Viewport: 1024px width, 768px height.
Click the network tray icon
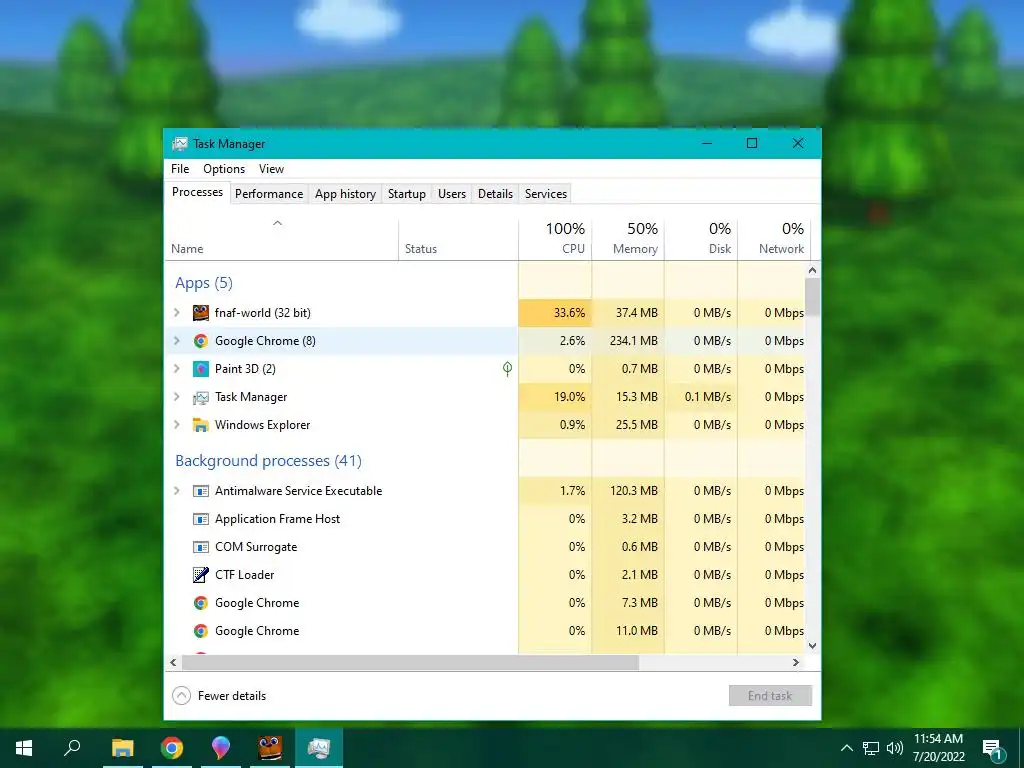pos(871,748)
